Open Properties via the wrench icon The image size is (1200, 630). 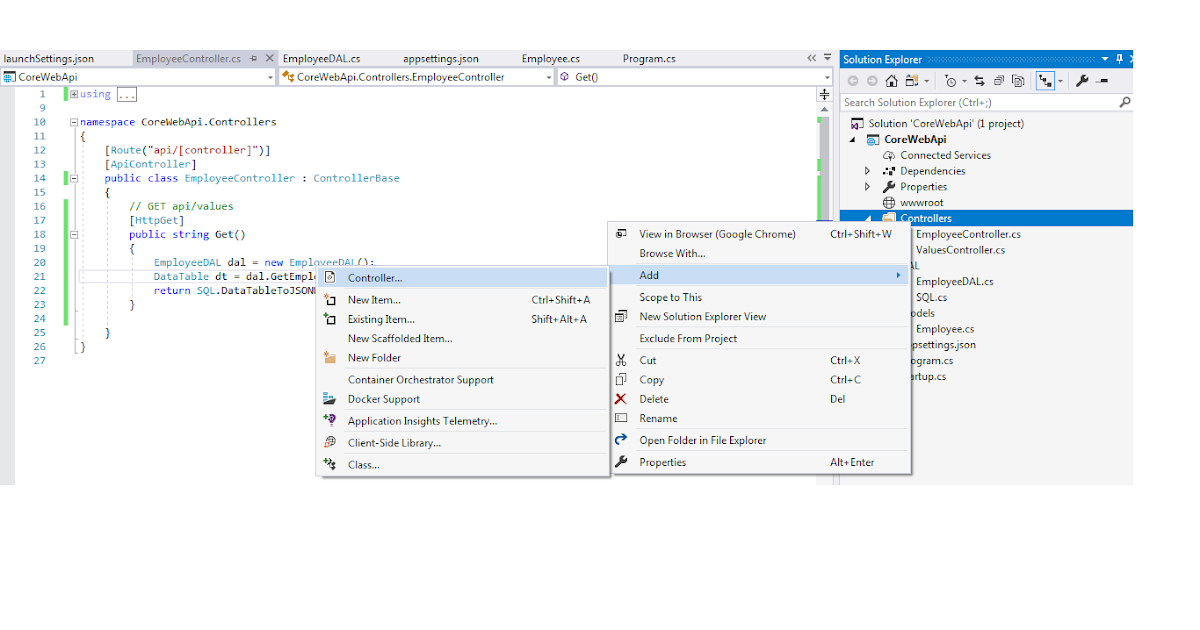tap(1084, 80)
